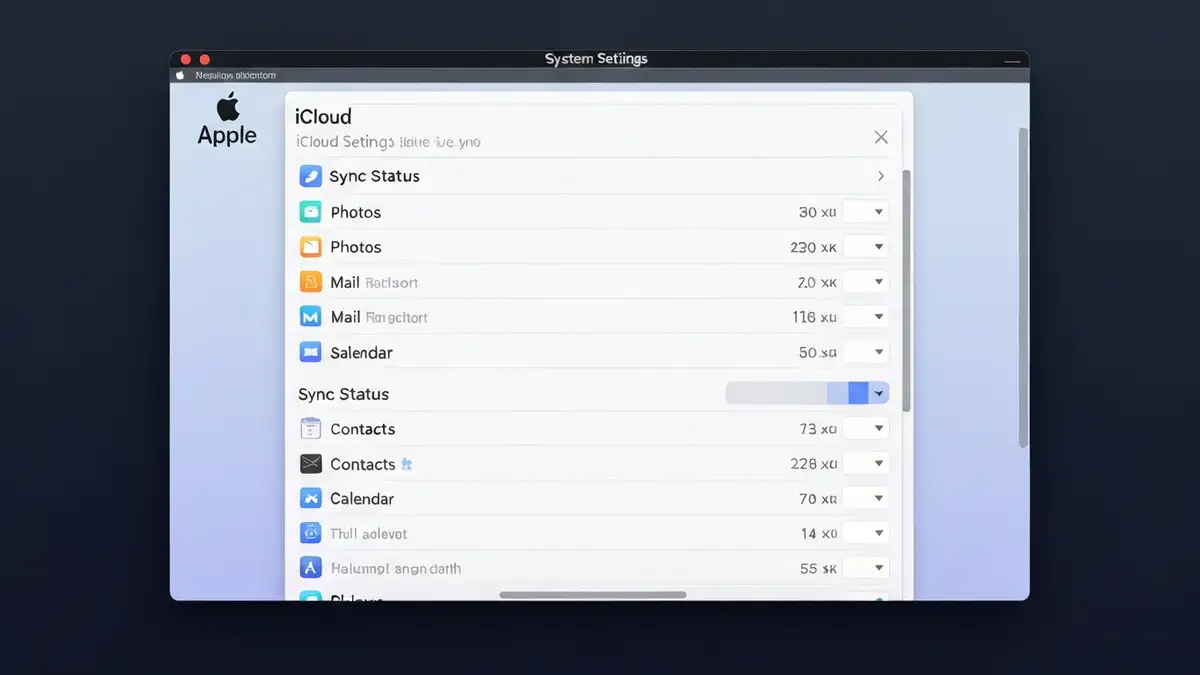The height and width of the screenshot is (675, 1200).
Task: Click the 228 xu value
Action: [x=813, y=464]
